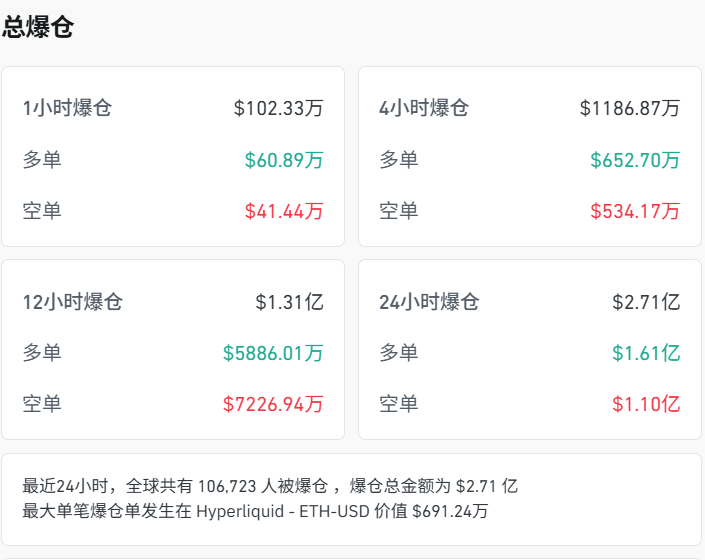705x560 pixels.
Task: Select the 1小时爆仓 card title
Action: (67, 108)
